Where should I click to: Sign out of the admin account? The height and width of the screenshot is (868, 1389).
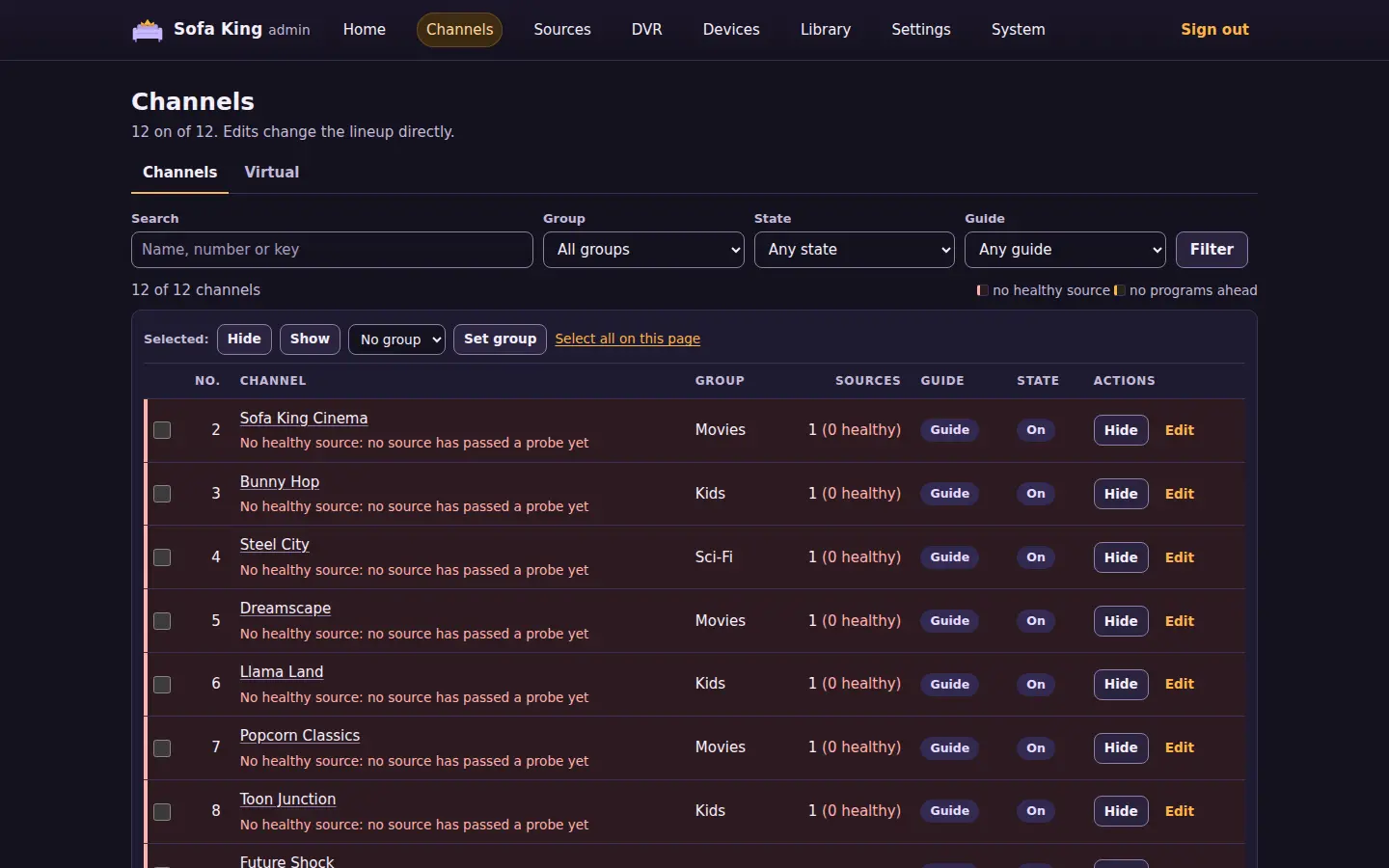pyautogui.click(x=1214, y=30)
